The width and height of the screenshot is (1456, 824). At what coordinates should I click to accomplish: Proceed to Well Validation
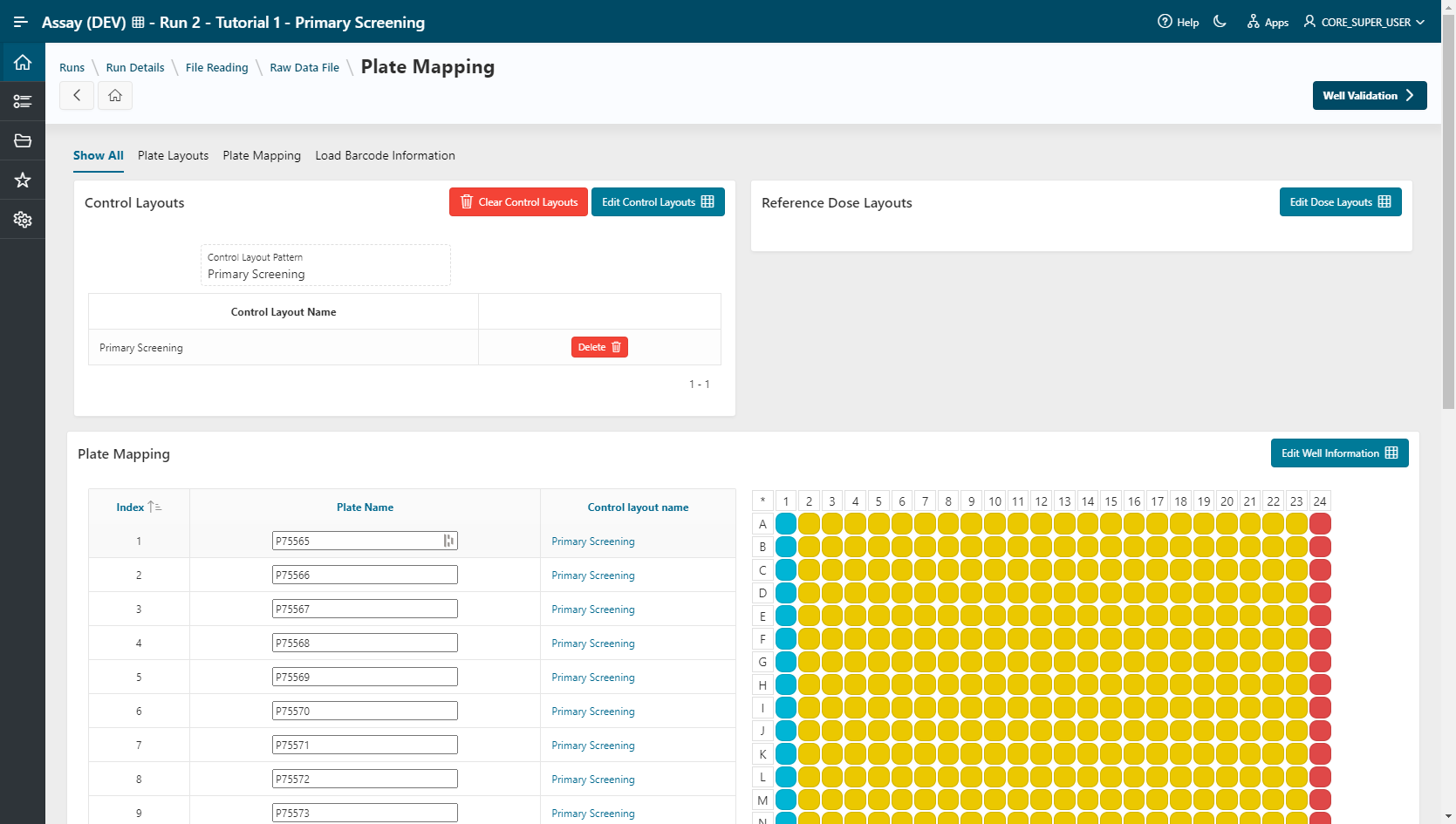(1370, 95)
